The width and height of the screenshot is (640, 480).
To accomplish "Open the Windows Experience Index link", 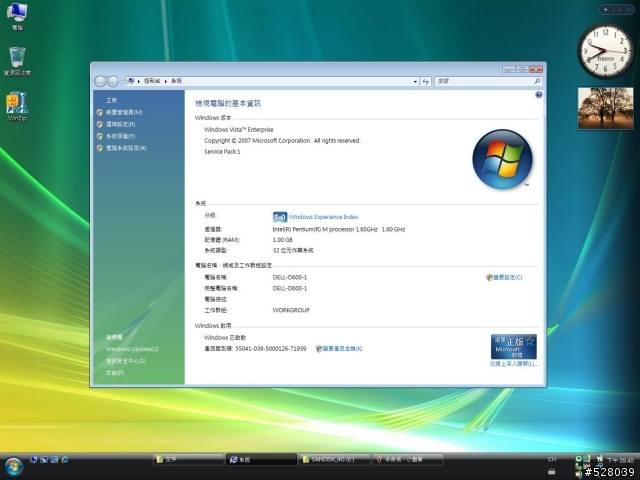I will click(323, 217).
